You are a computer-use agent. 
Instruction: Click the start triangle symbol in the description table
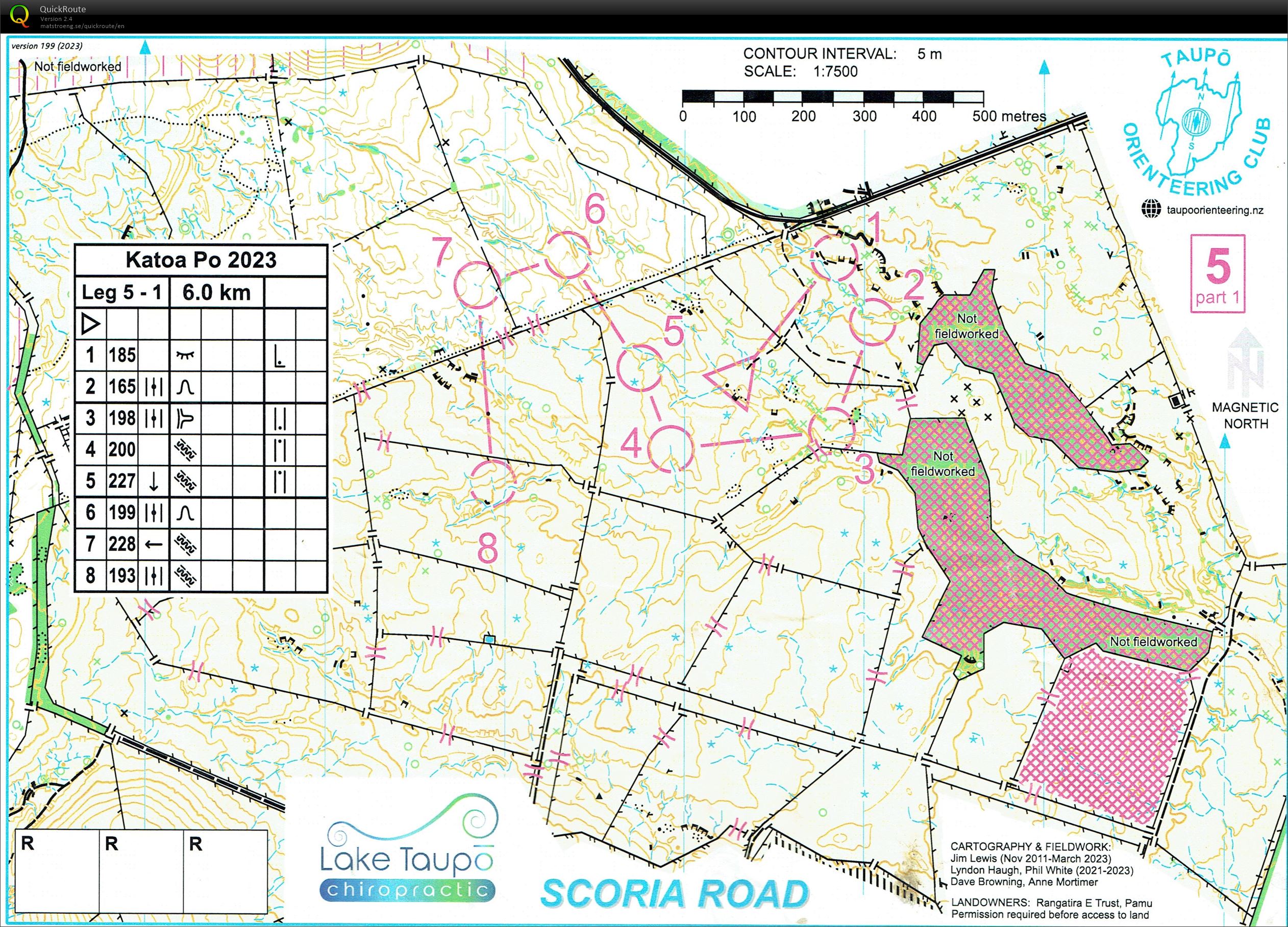(90, 324)
